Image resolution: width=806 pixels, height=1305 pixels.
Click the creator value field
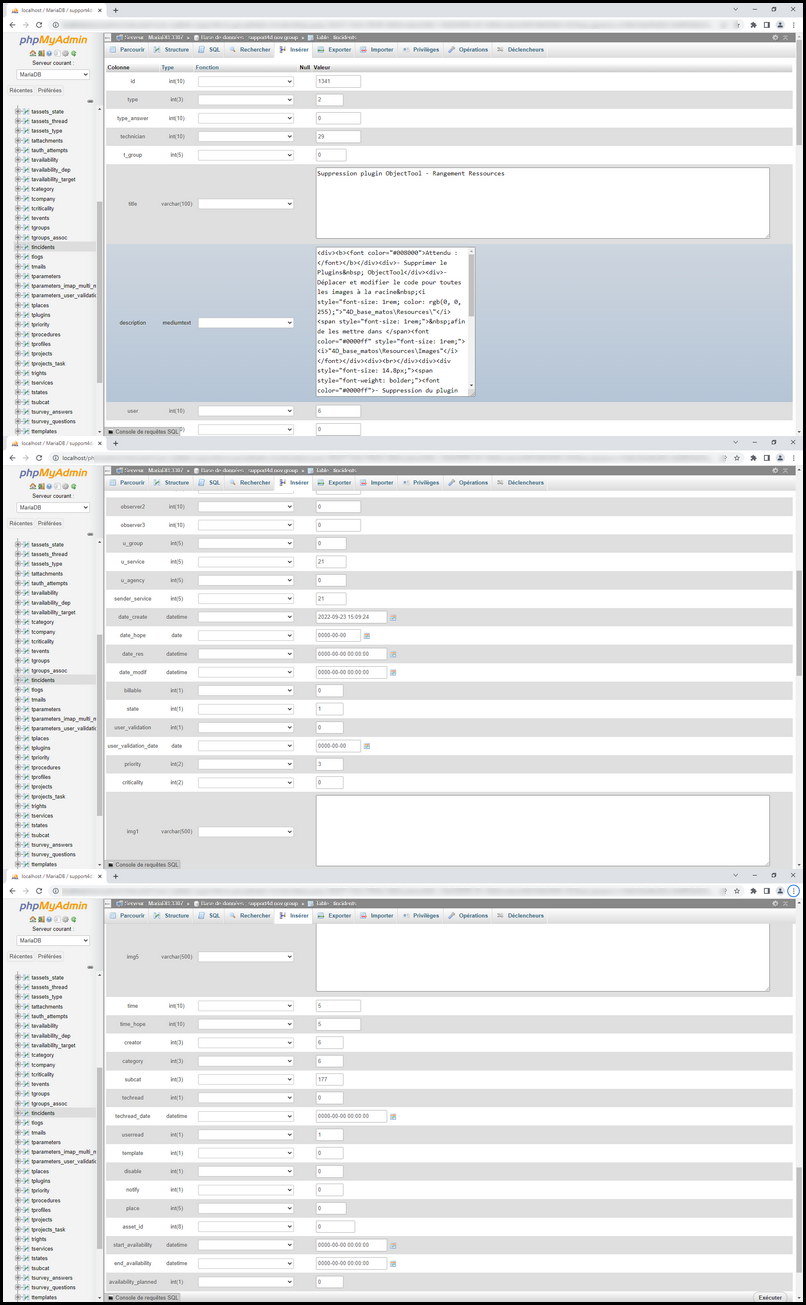coord(330,1042)
